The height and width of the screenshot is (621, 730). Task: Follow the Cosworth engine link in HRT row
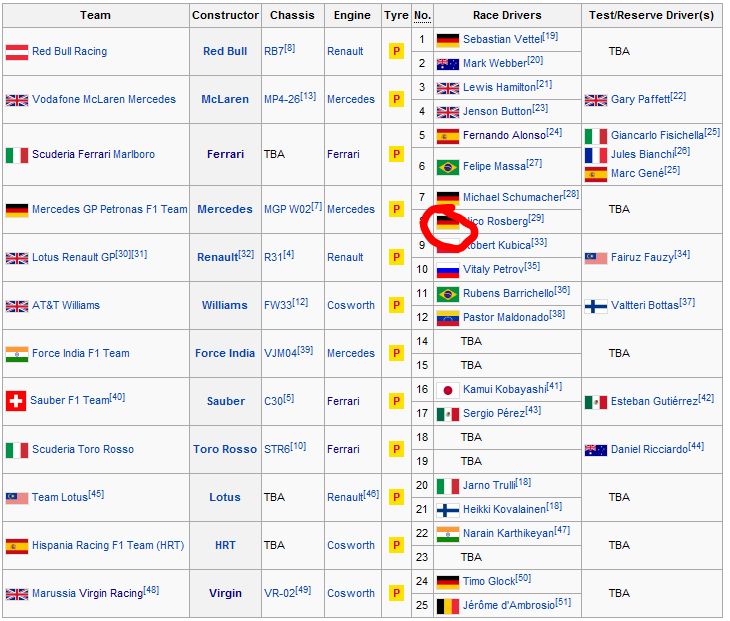tap(350, 545)
